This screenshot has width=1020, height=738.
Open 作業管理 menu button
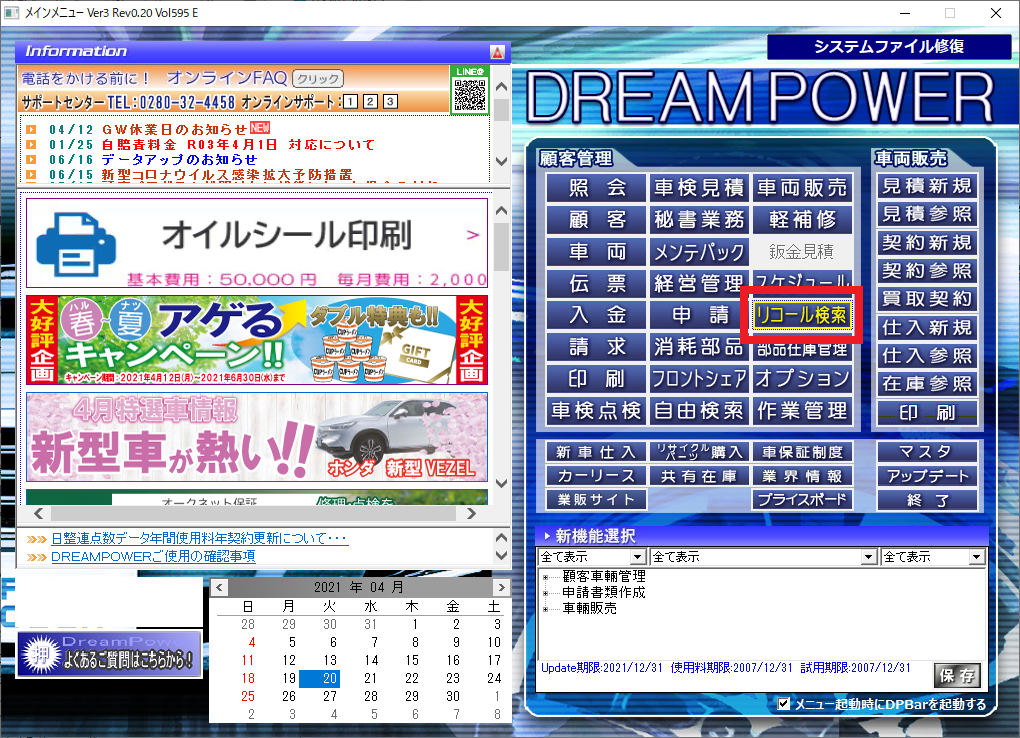click(x=802, y=411)
